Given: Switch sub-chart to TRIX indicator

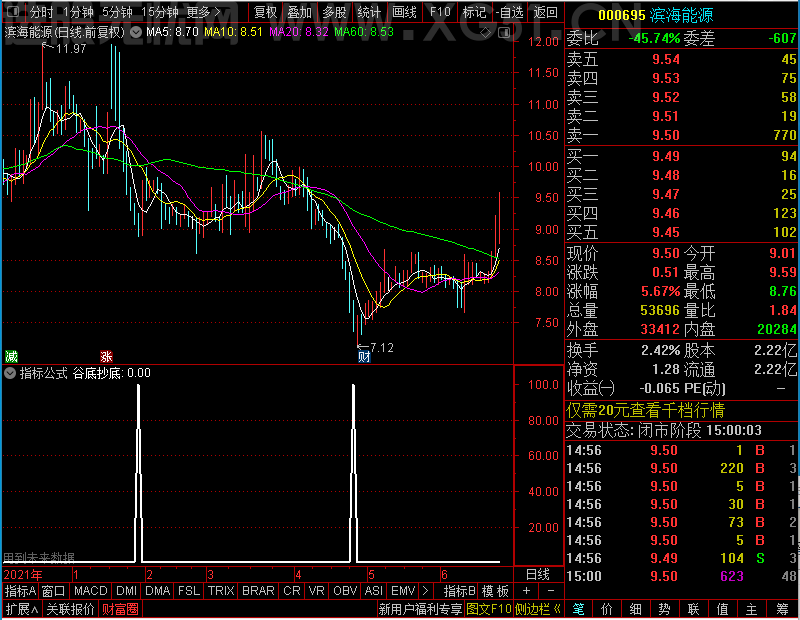Looking at the screenshot, I should pyautogui.click(x=221, y=591).
